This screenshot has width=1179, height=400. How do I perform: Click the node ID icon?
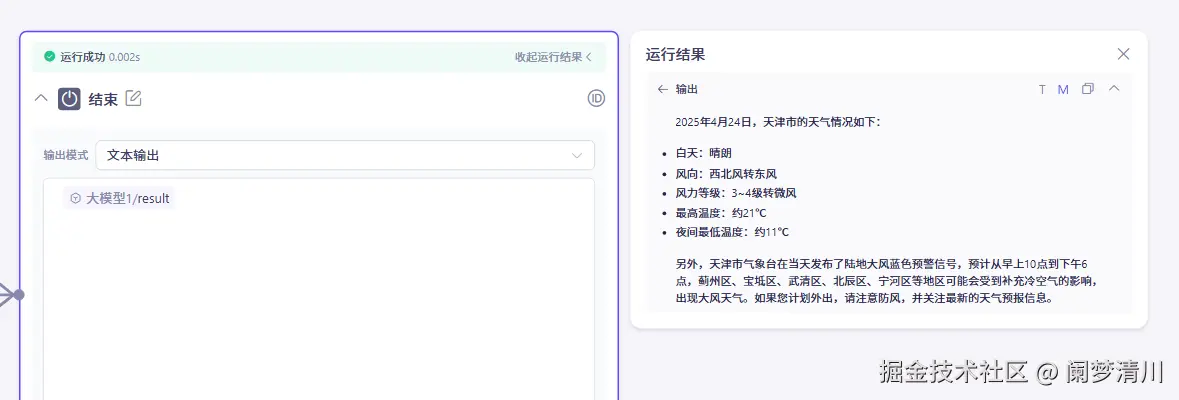pos(596,98)
